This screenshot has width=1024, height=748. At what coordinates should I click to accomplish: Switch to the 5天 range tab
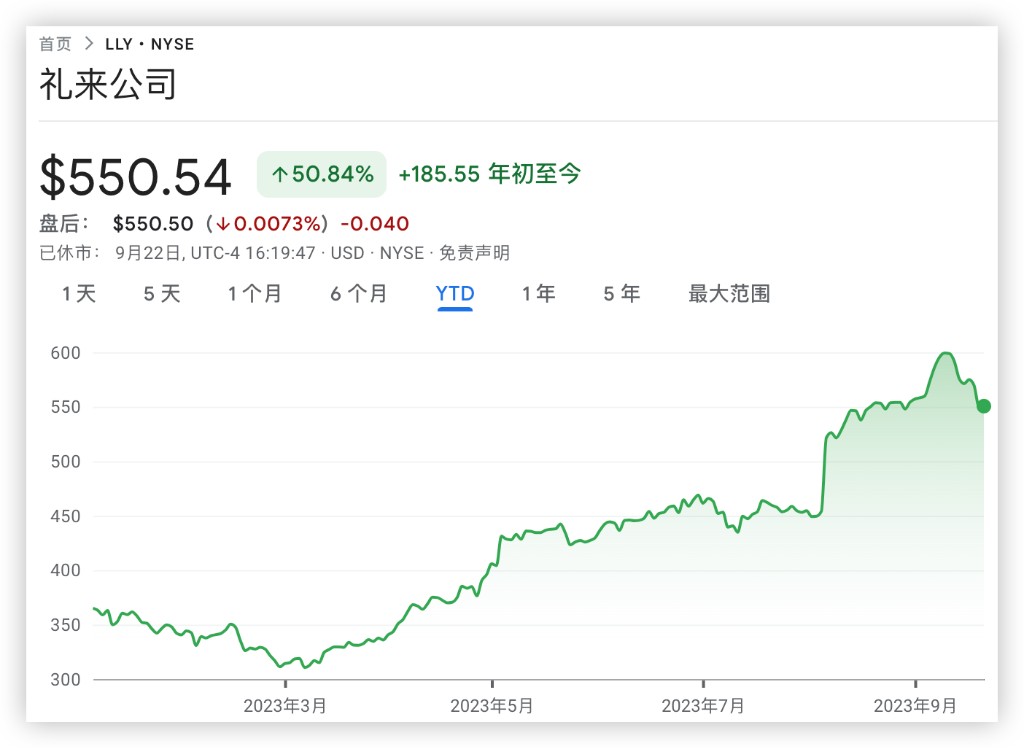[x=162, y=294]
